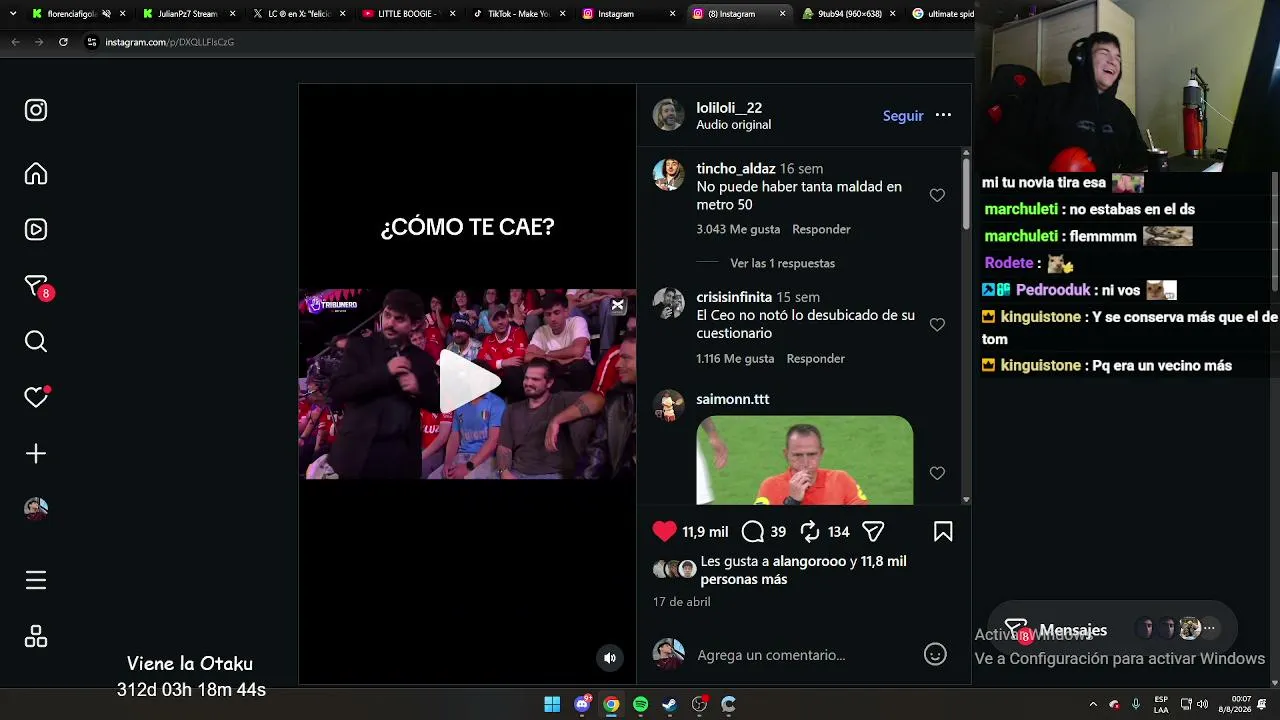Open the emoji picker smiley icon
Screen dimensions: 1280x720
(935, 655)
